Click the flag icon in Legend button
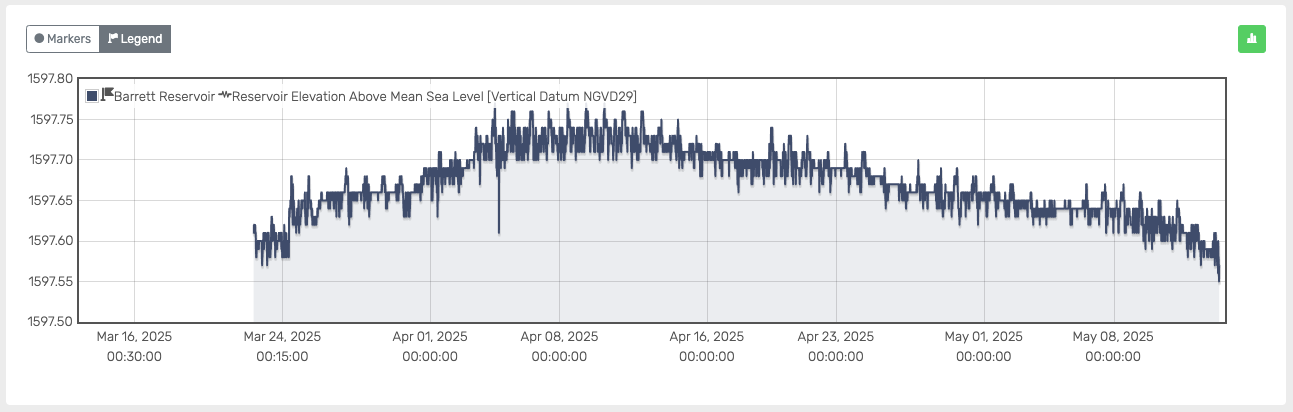This screenshot has width=1293, height=412. point(113,39)
